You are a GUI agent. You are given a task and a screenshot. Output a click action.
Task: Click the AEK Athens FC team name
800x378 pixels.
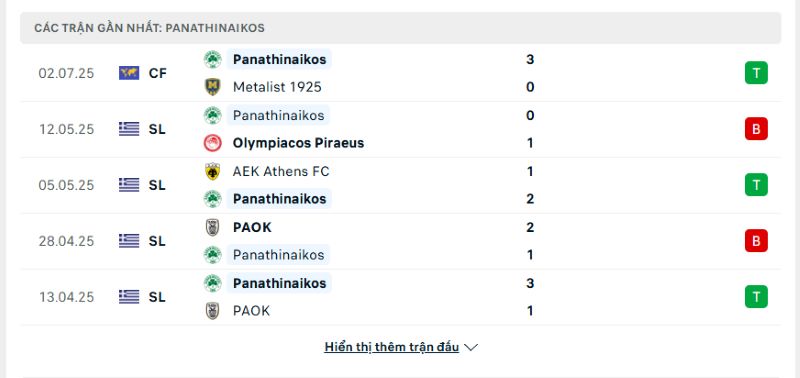point(281,171)
